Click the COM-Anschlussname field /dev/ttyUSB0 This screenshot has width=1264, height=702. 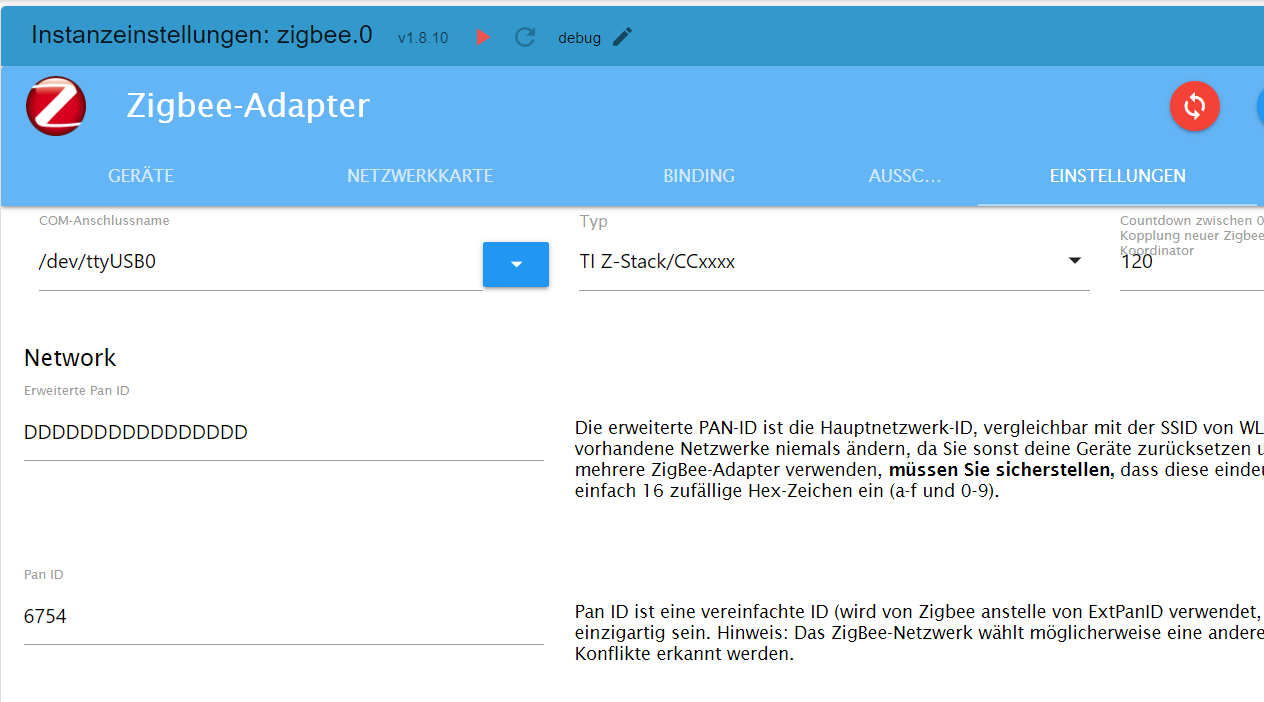click(260, 263)
